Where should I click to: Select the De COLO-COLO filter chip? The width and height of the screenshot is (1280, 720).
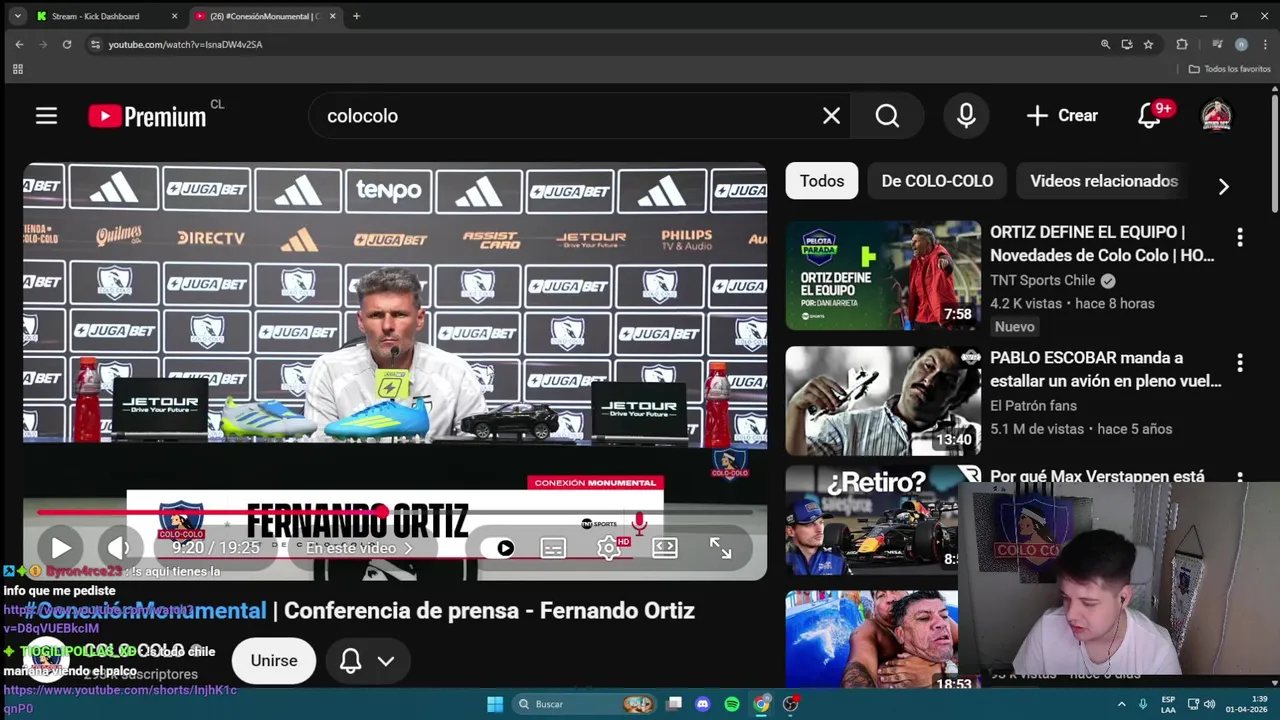click(x=937, y=181)
